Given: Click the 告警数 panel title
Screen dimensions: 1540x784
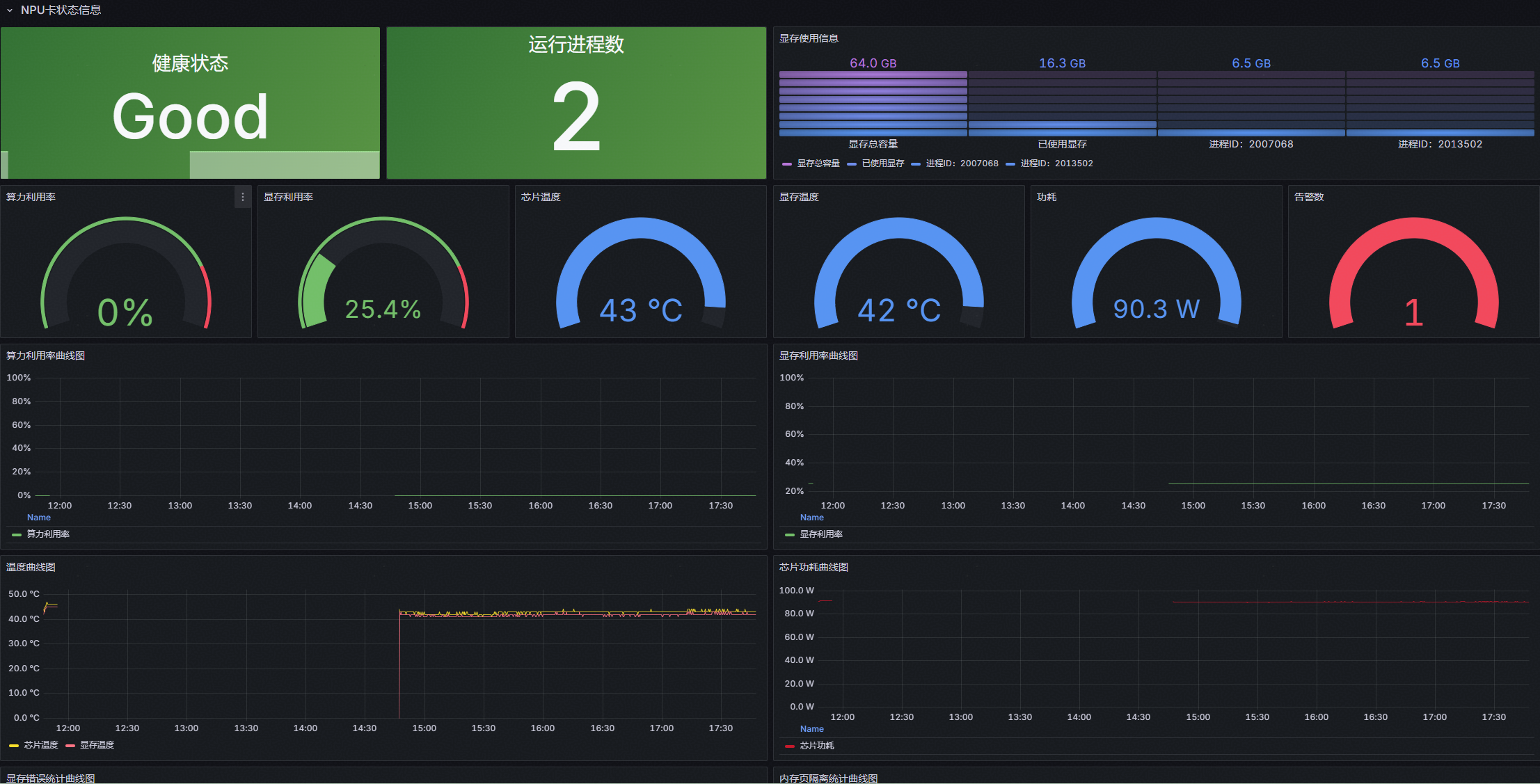Looking at the screenshot, I should (1308, 198).
